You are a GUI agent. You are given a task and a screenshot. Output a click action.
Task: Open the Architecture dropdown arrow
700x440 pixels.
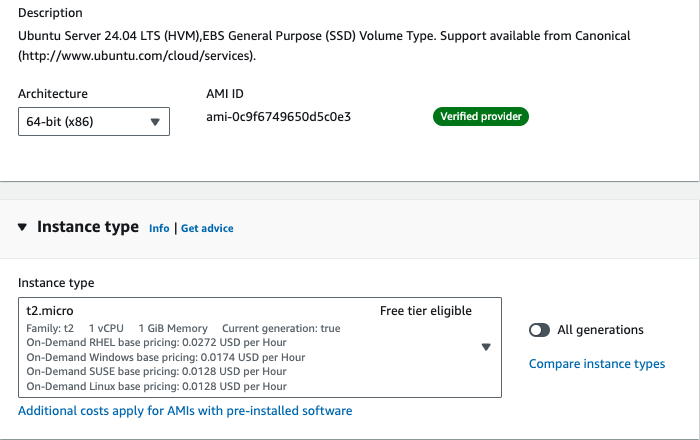coord(155,122)
